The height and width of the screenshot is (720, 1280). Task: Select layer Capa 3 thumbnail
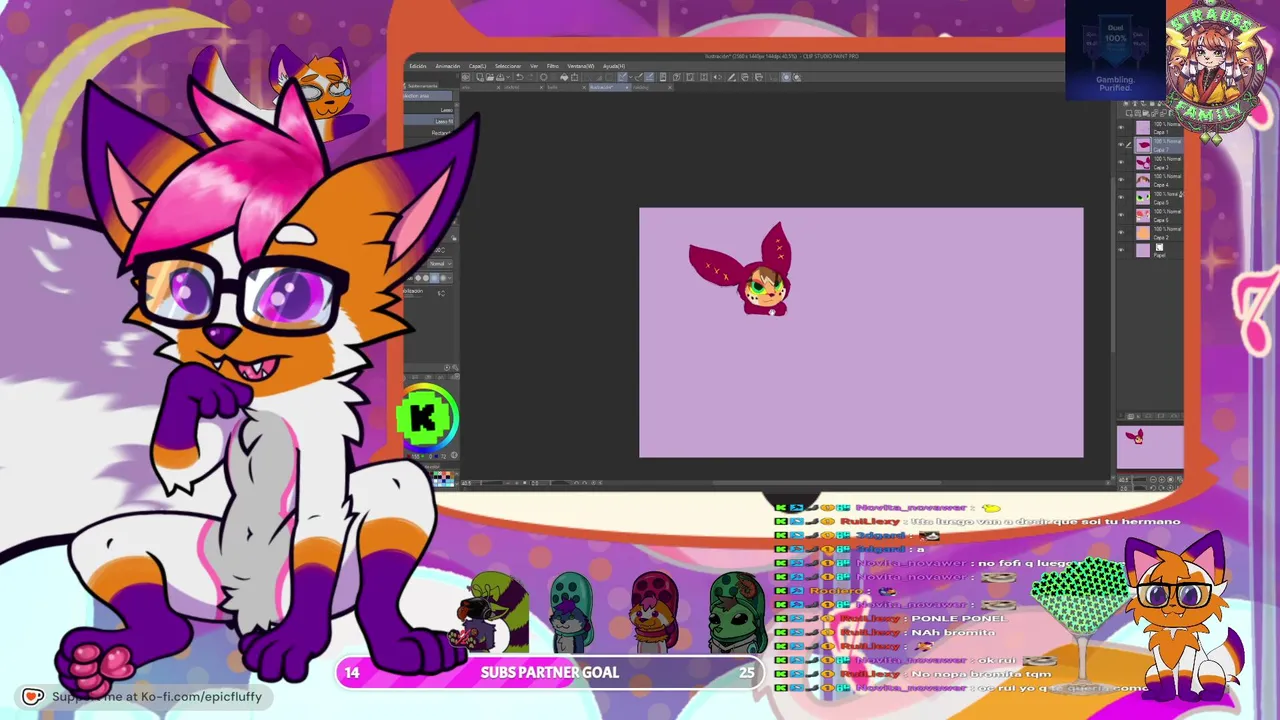(x=1143, y=162)
